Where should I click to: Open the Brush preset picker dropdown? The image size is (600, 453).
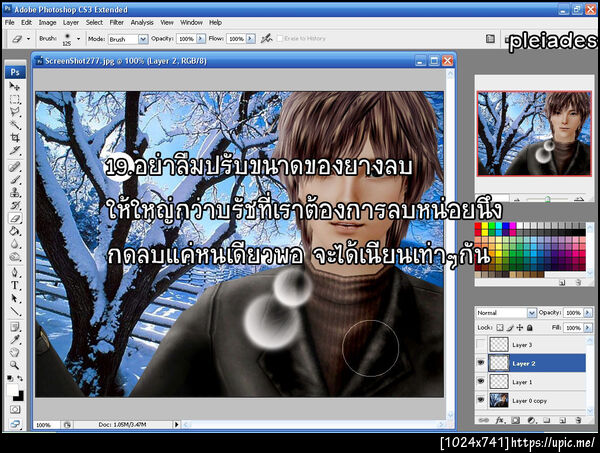pos(78,39)
